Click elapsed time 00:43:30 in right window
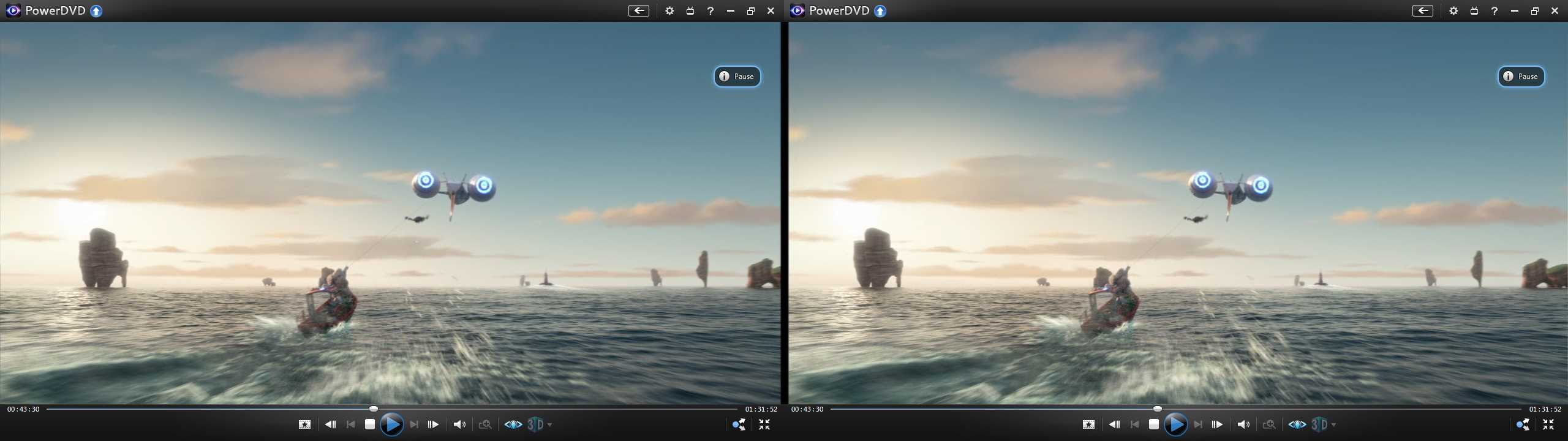 coord(807,409)
